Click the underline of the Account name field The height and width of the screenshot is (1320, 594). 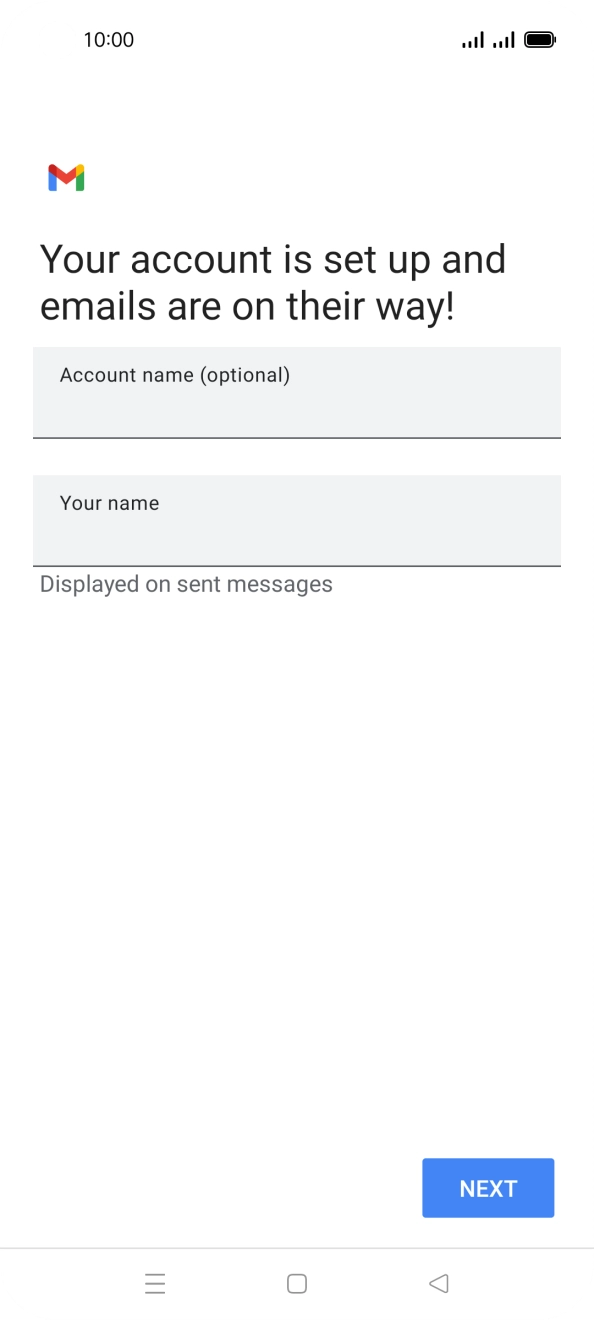(297, 437)
